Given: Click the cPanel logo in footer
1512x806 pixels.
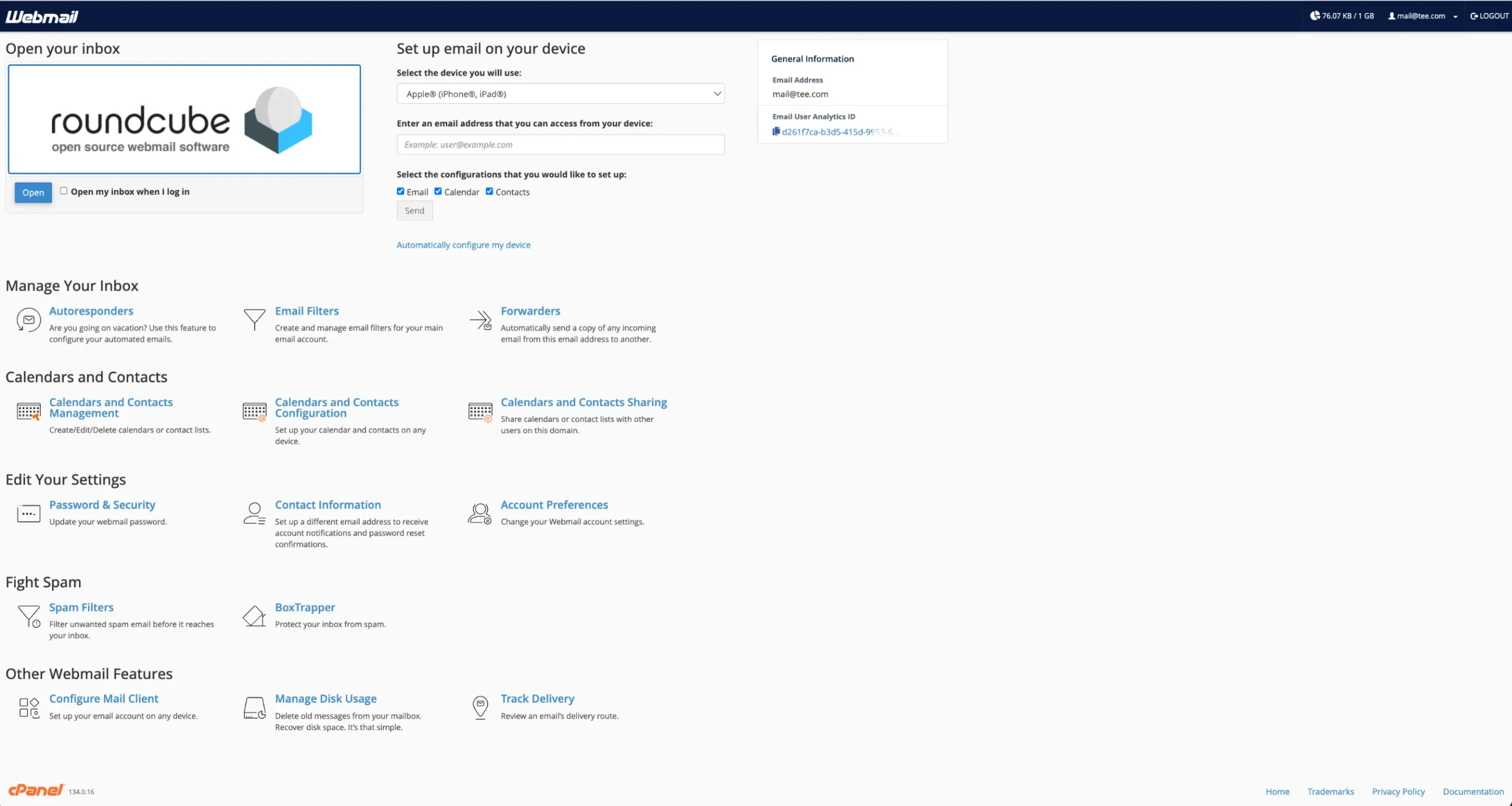Looking at the screenshot, I should 35,790.
